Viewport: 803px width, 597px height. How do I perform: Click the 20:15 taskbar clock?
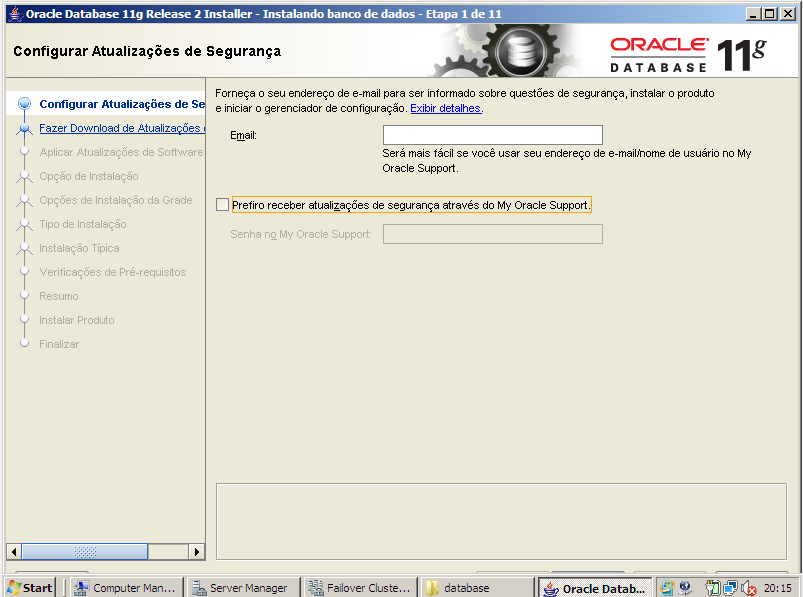coord(777,588)
